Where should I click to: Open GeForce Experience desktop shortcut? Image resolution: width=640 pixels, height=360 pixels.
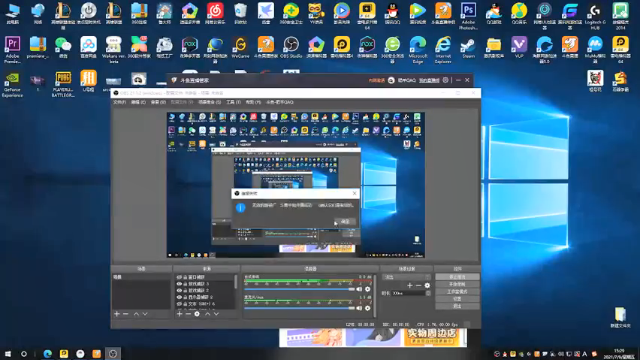click(x=12, y=84)
